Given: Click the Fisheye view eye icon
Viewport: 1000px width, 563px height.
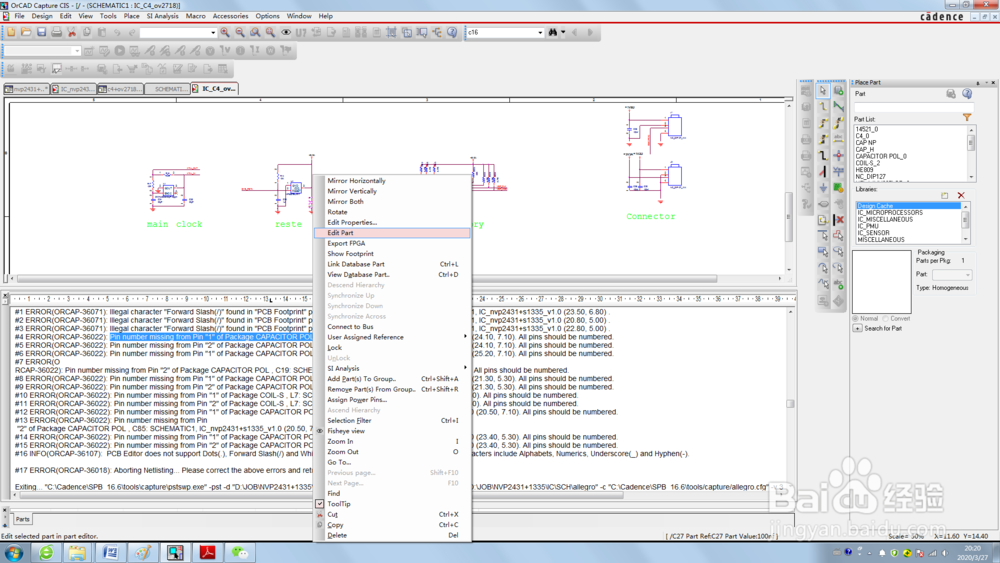Looking at the screenshot, I should (286, 32).
